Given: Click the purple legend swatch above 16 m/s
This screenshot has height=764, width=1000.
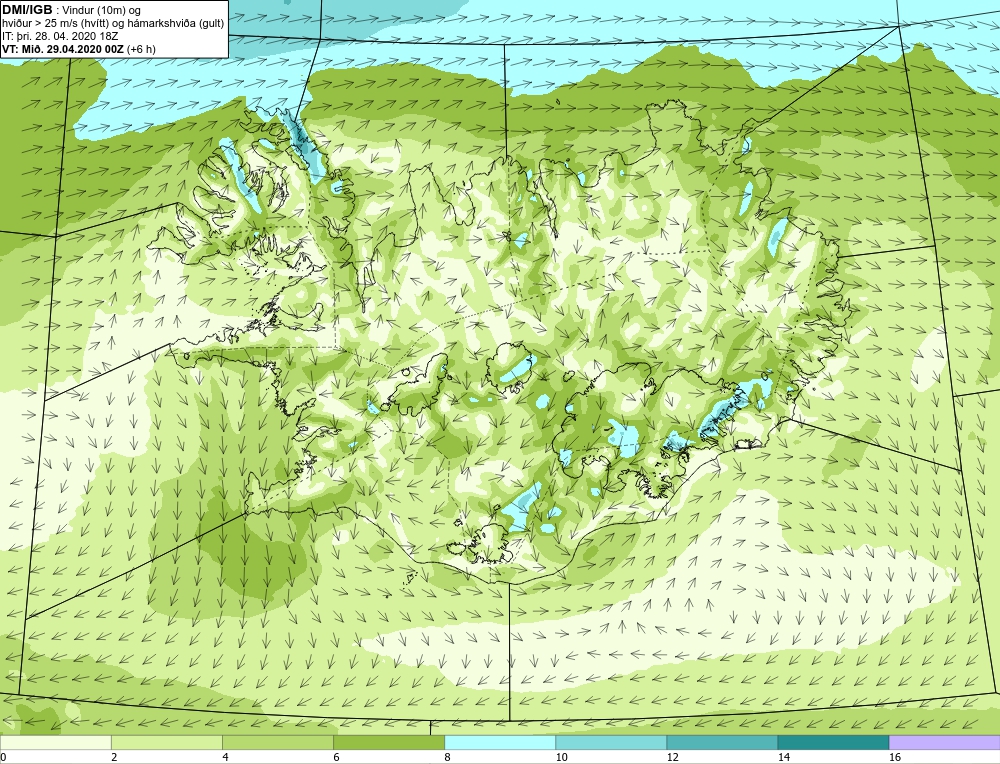Looking at the screenshot, I should coord(945,742).
